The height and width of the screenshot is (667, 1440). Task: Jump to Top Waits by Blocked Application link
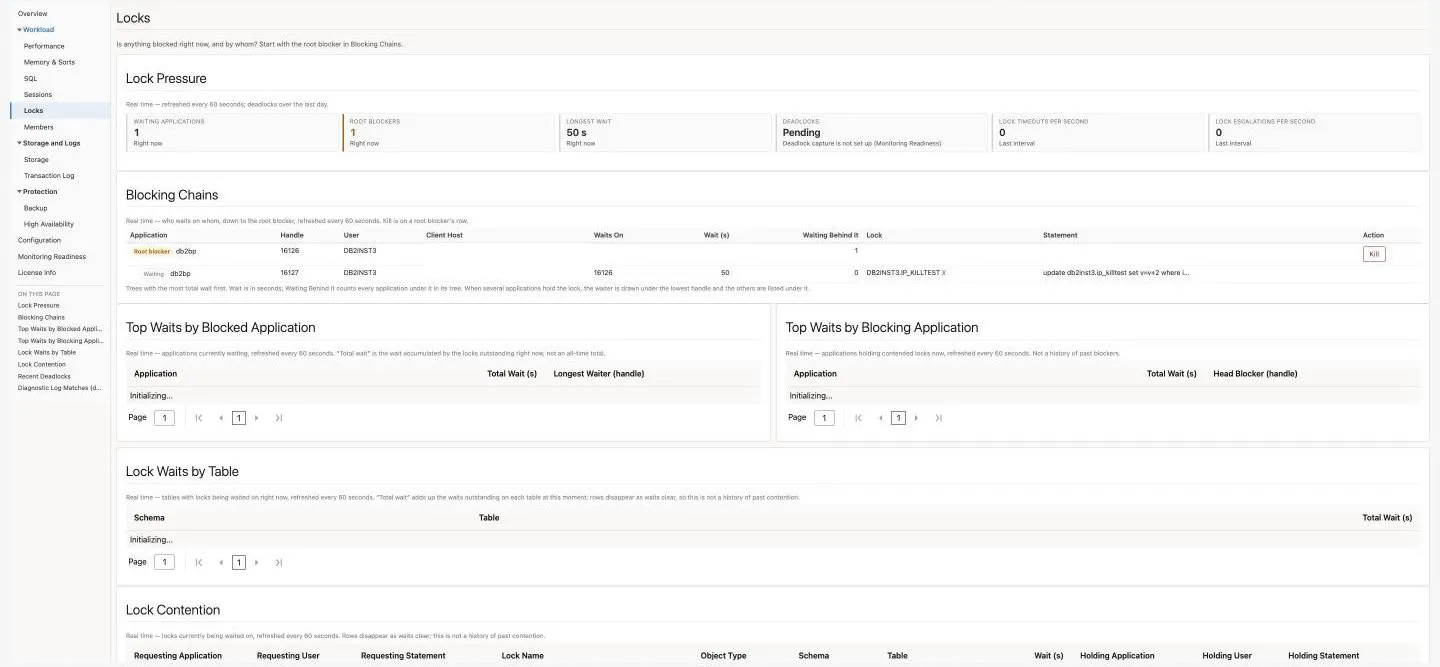[x=60, y=328]
